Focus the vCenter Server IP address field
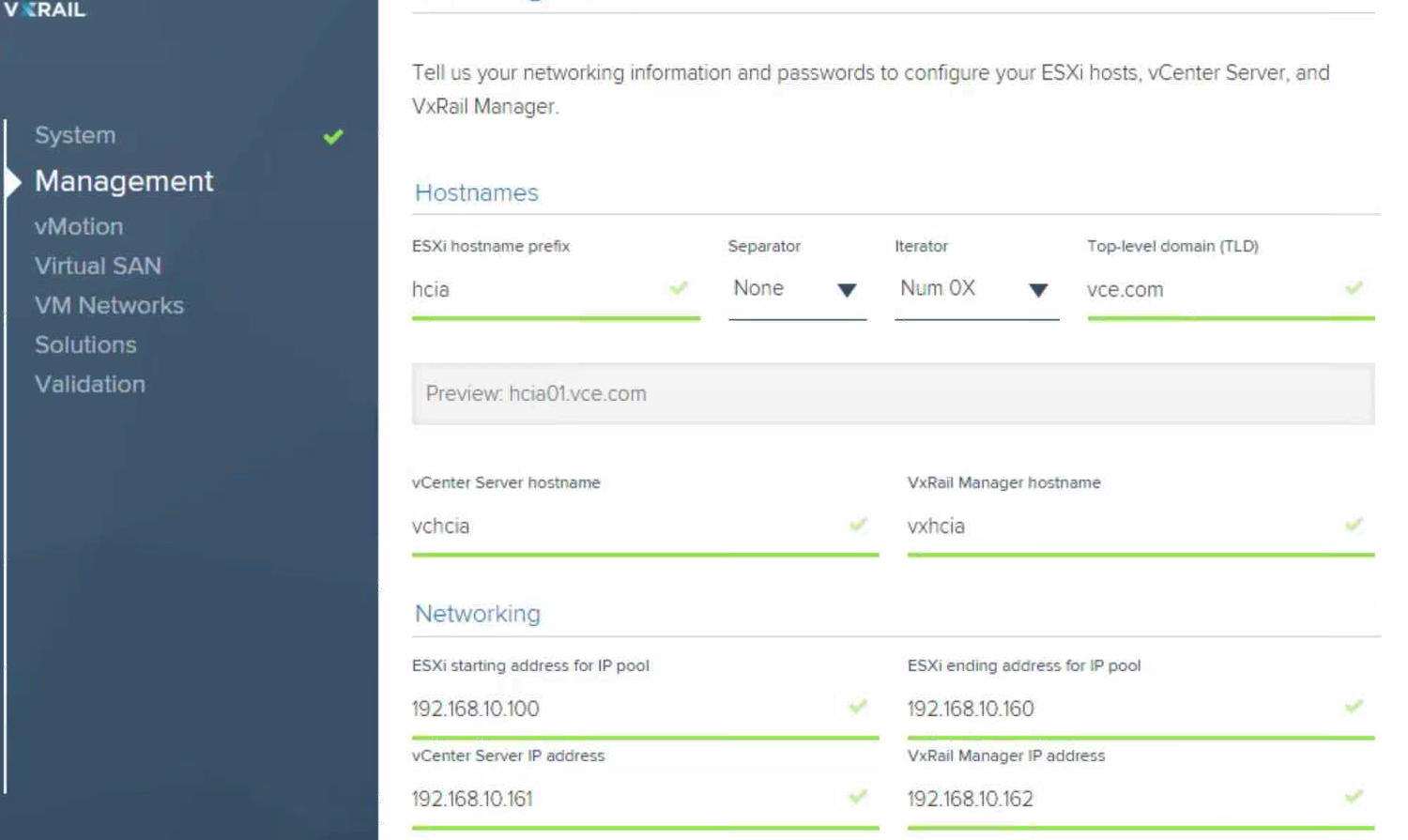 (x=620, y=799)
